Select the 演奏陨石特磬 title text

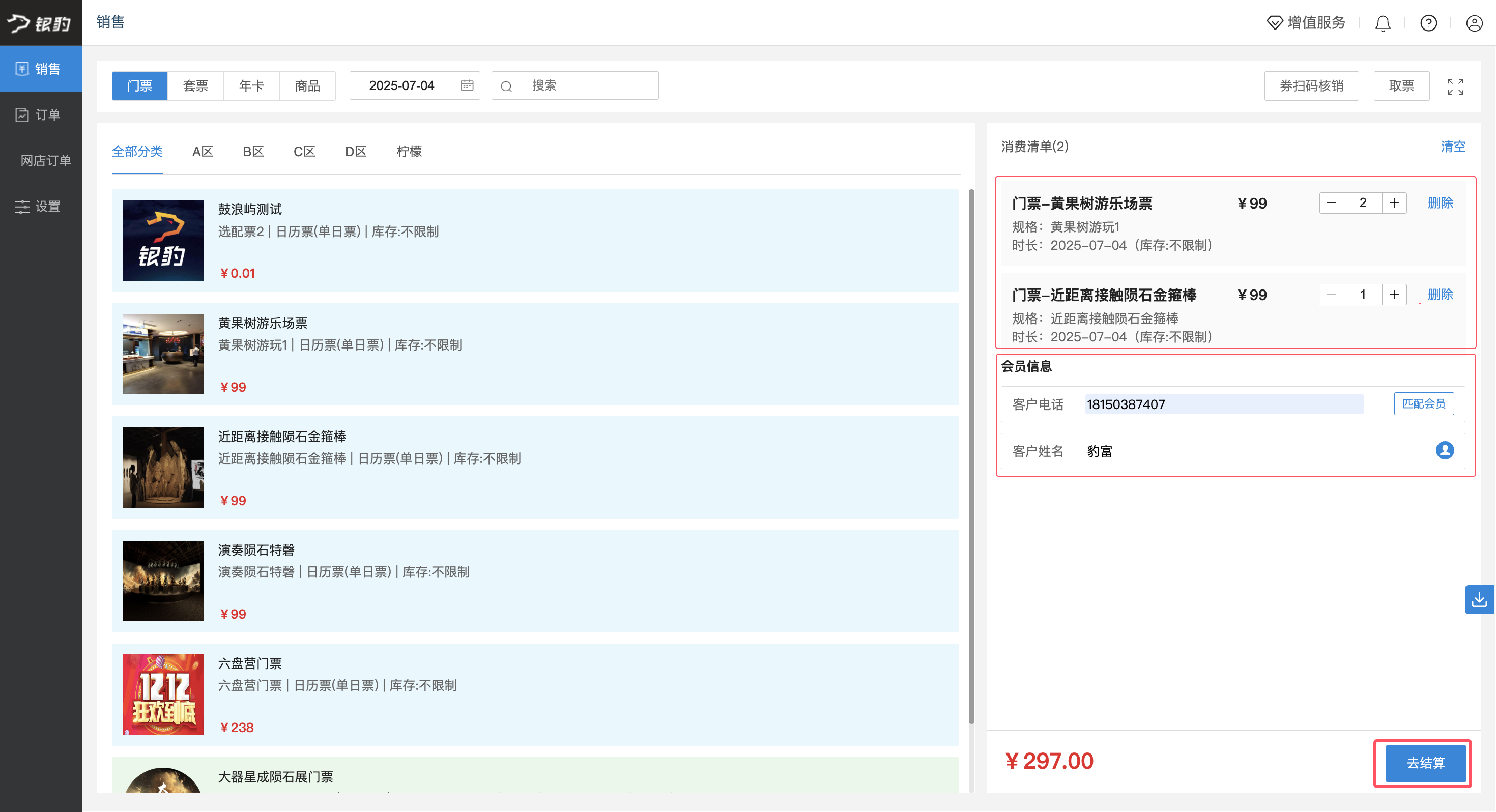[256, 550]
